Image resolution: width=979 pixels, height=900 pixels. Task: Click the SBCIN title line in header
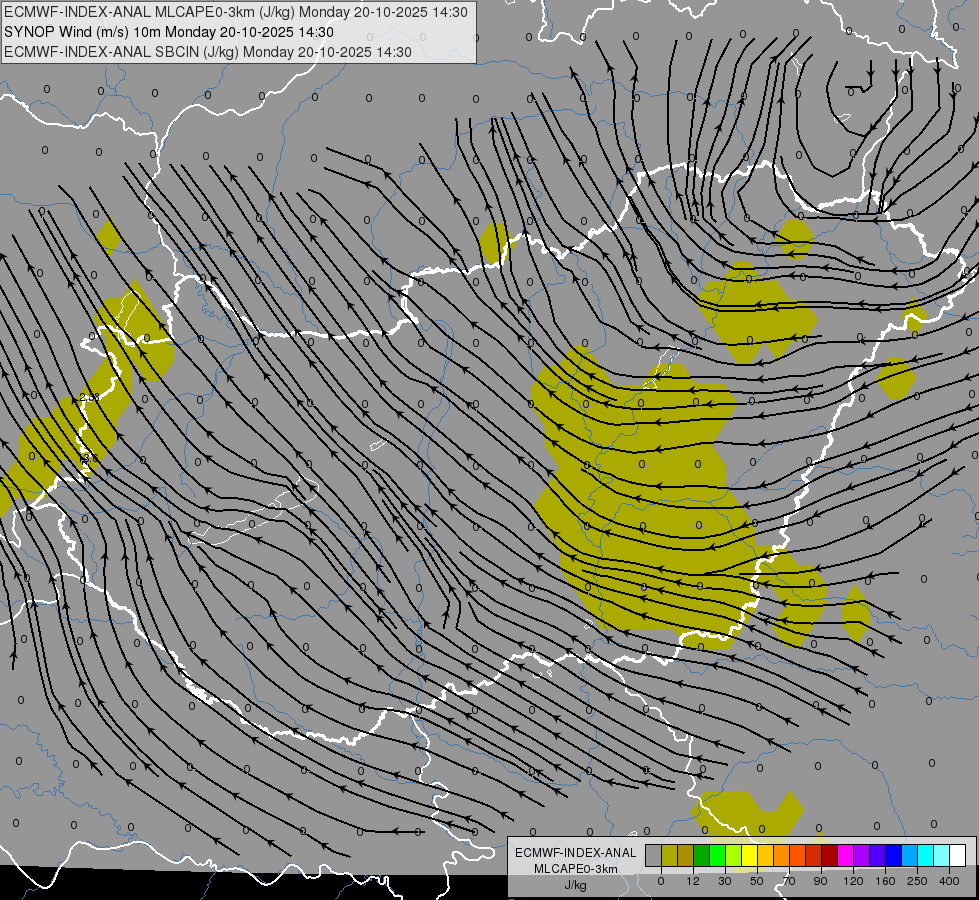tap(208, 52)
